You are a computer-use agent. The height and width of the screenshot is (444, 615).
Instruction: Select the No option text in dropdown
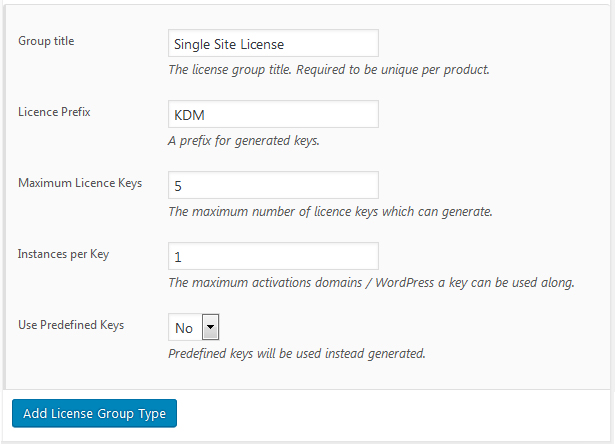(184, 328)
